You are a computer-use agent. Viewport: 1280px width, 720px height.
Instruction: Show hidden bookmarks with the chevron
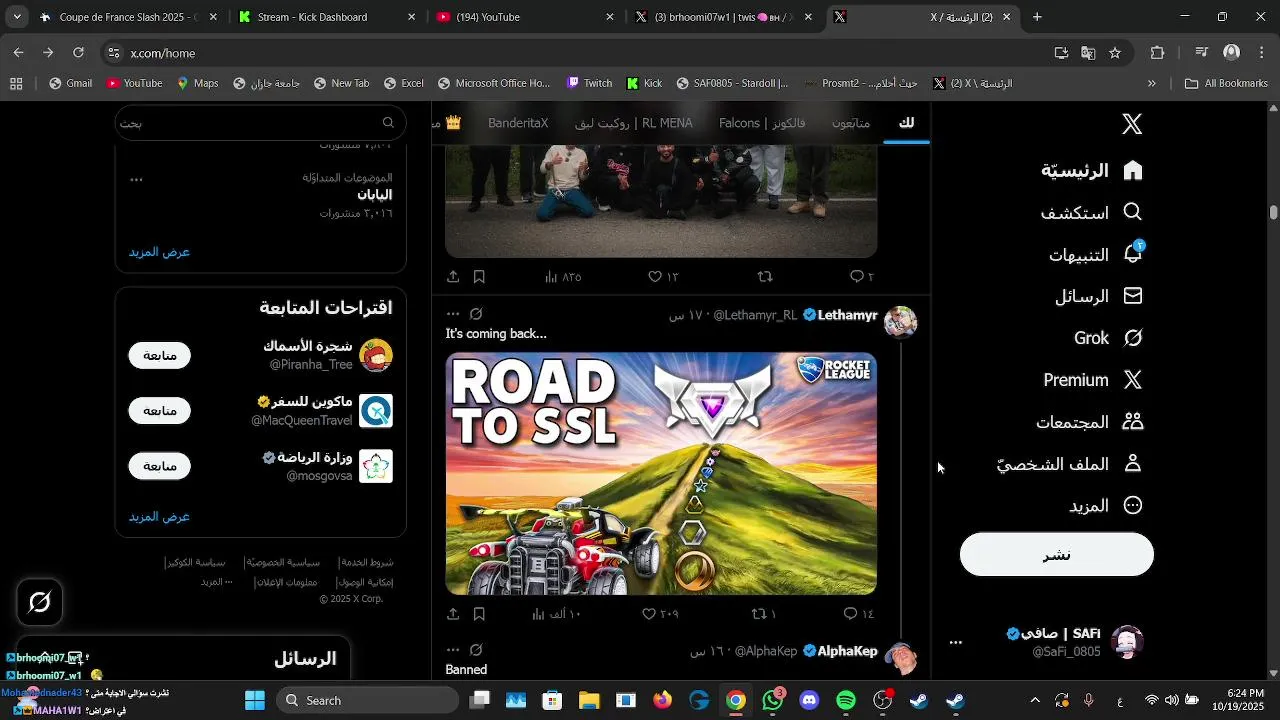1152,83
